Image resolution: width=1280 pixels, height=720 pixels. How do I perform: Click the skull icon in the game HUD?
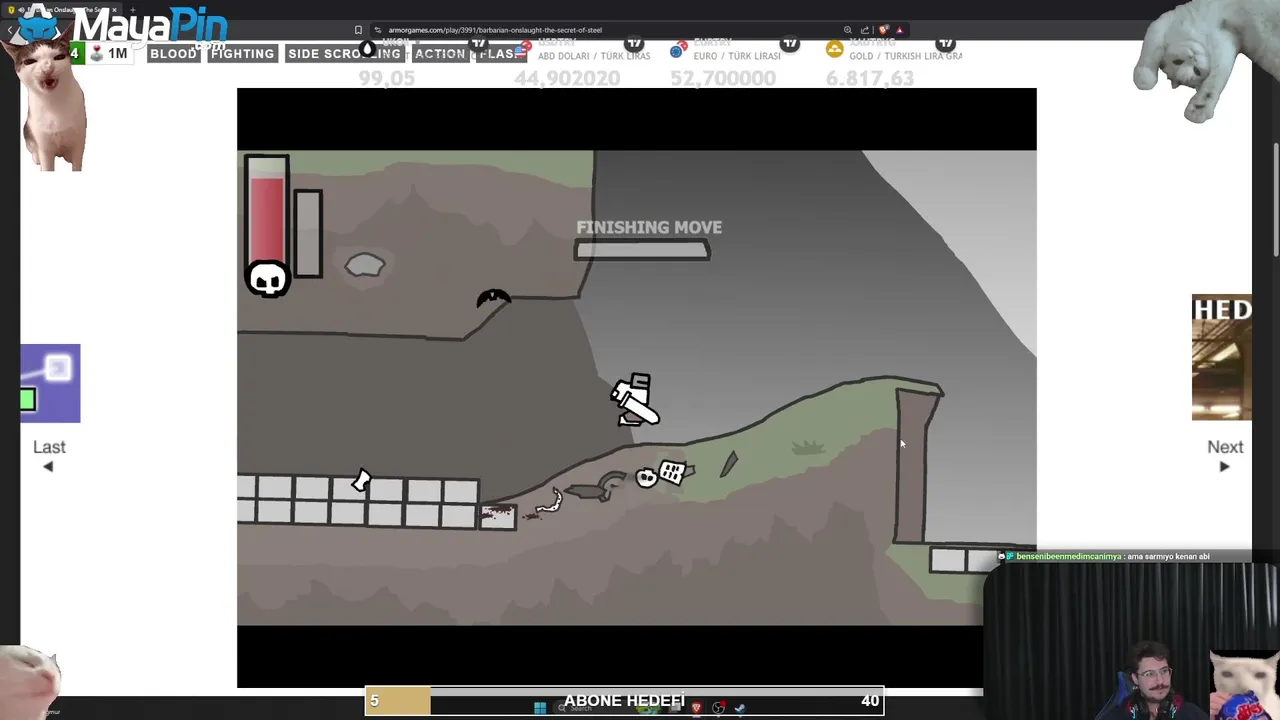click(x=267, y=279)
